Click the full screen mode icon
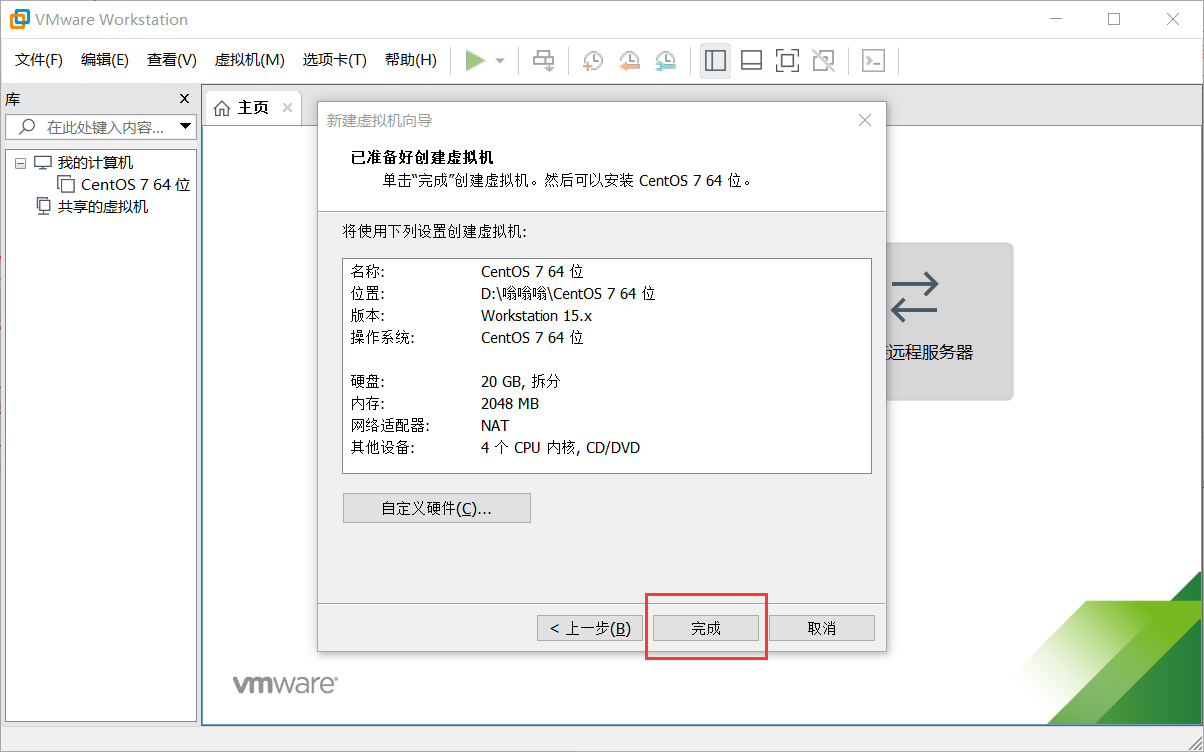 [787, 61]
